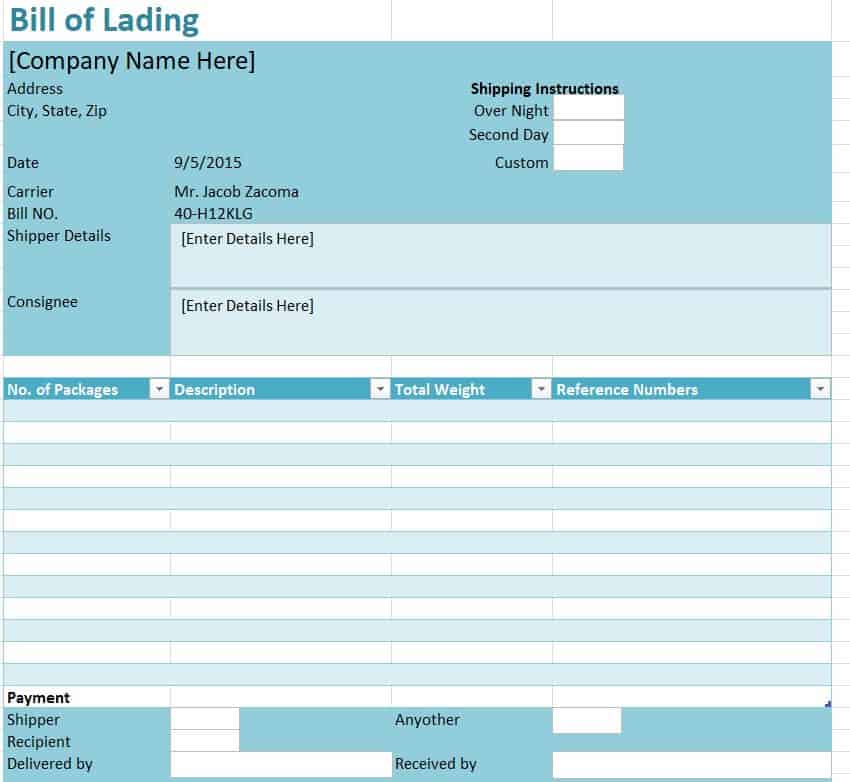Click the Shipper payment box
The image size is (850, 782).
205,719
